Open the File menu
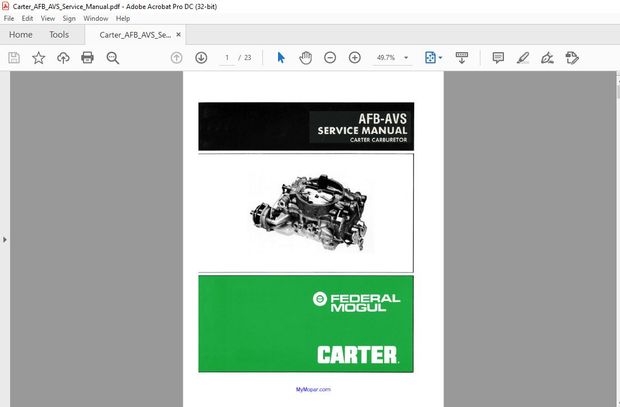Screen dimensions: 620x407 point(9,19)
